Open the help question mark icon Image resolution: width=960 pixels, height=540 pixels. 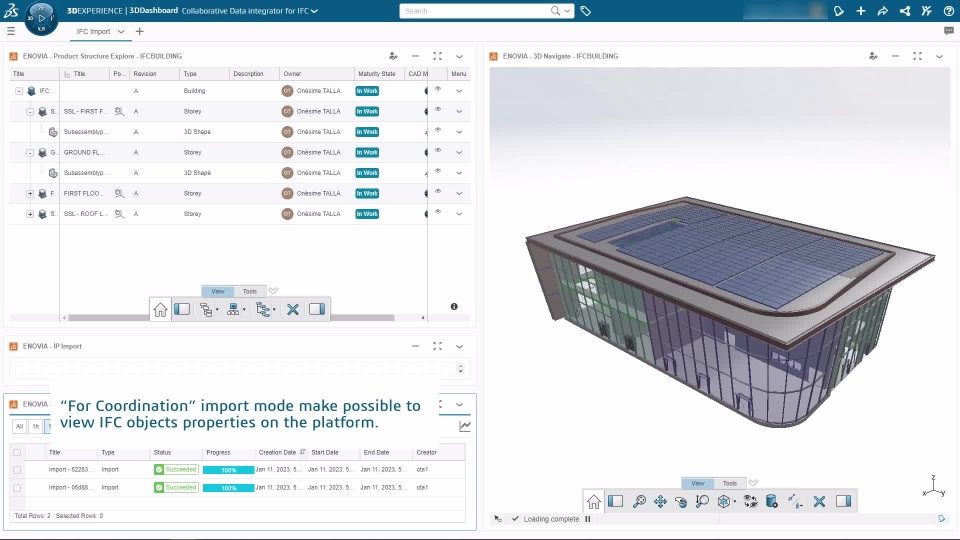point(948,11)
